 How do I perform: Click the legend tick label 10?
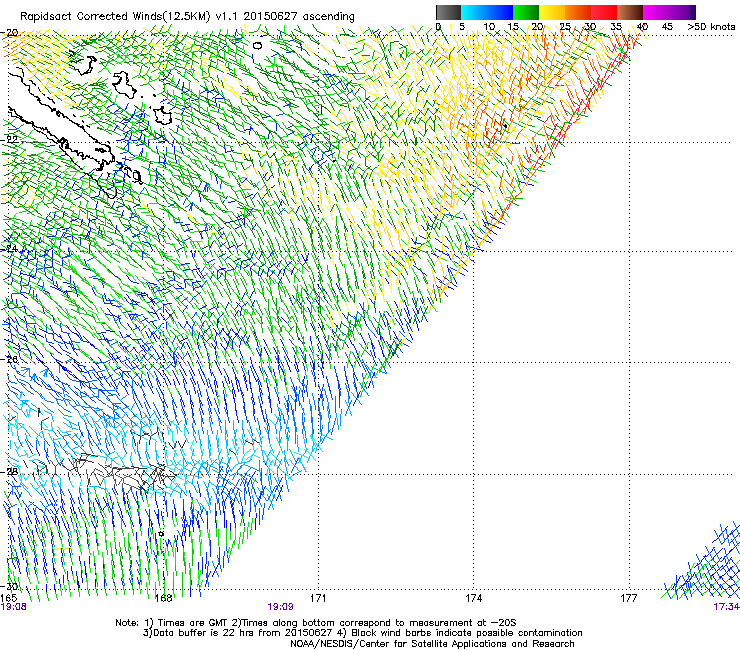coord(489,27)
